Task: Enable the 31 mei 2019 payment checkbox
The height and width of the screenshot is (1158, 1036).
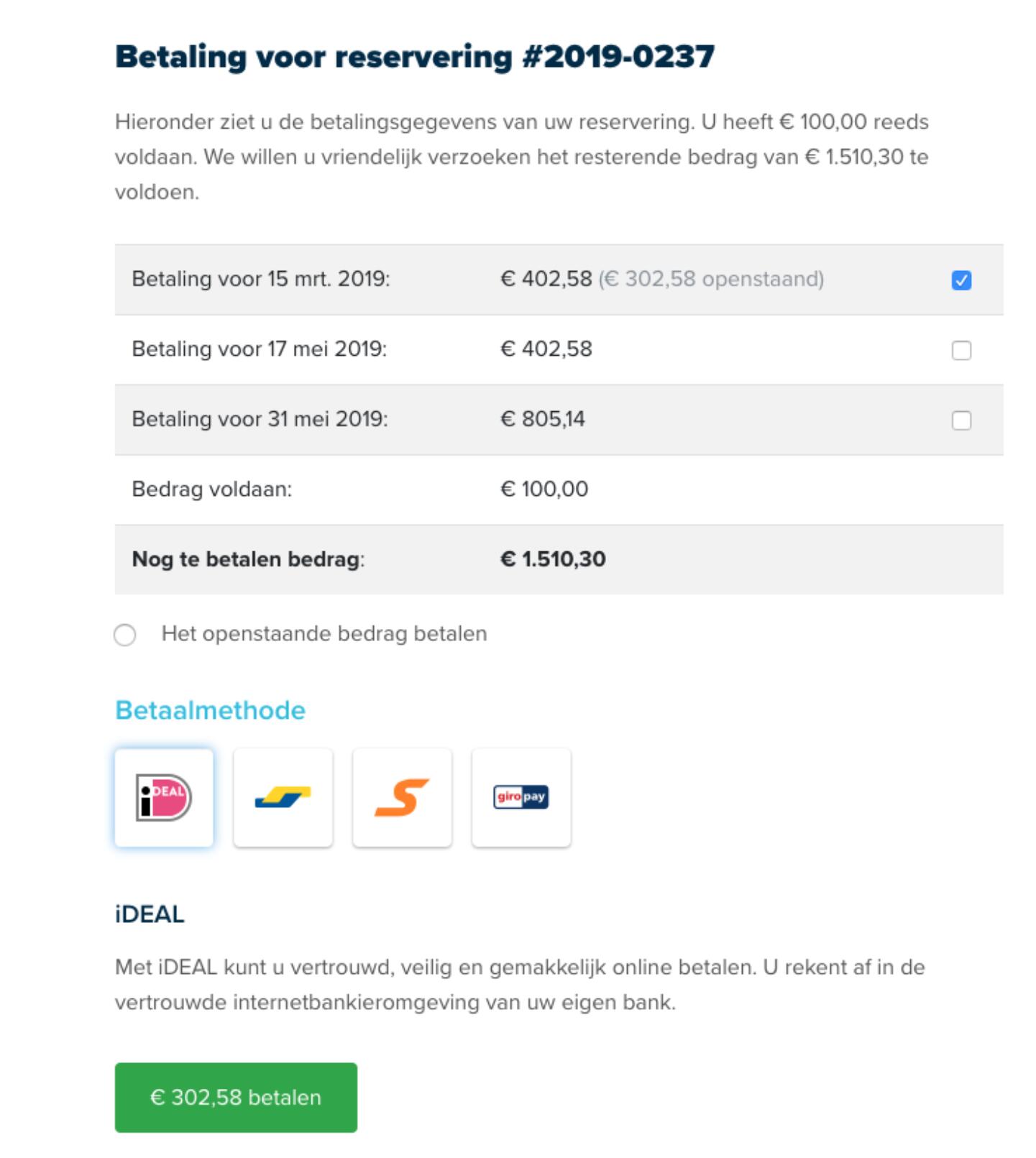Action: pyautogui.click(x=961, y=420)
